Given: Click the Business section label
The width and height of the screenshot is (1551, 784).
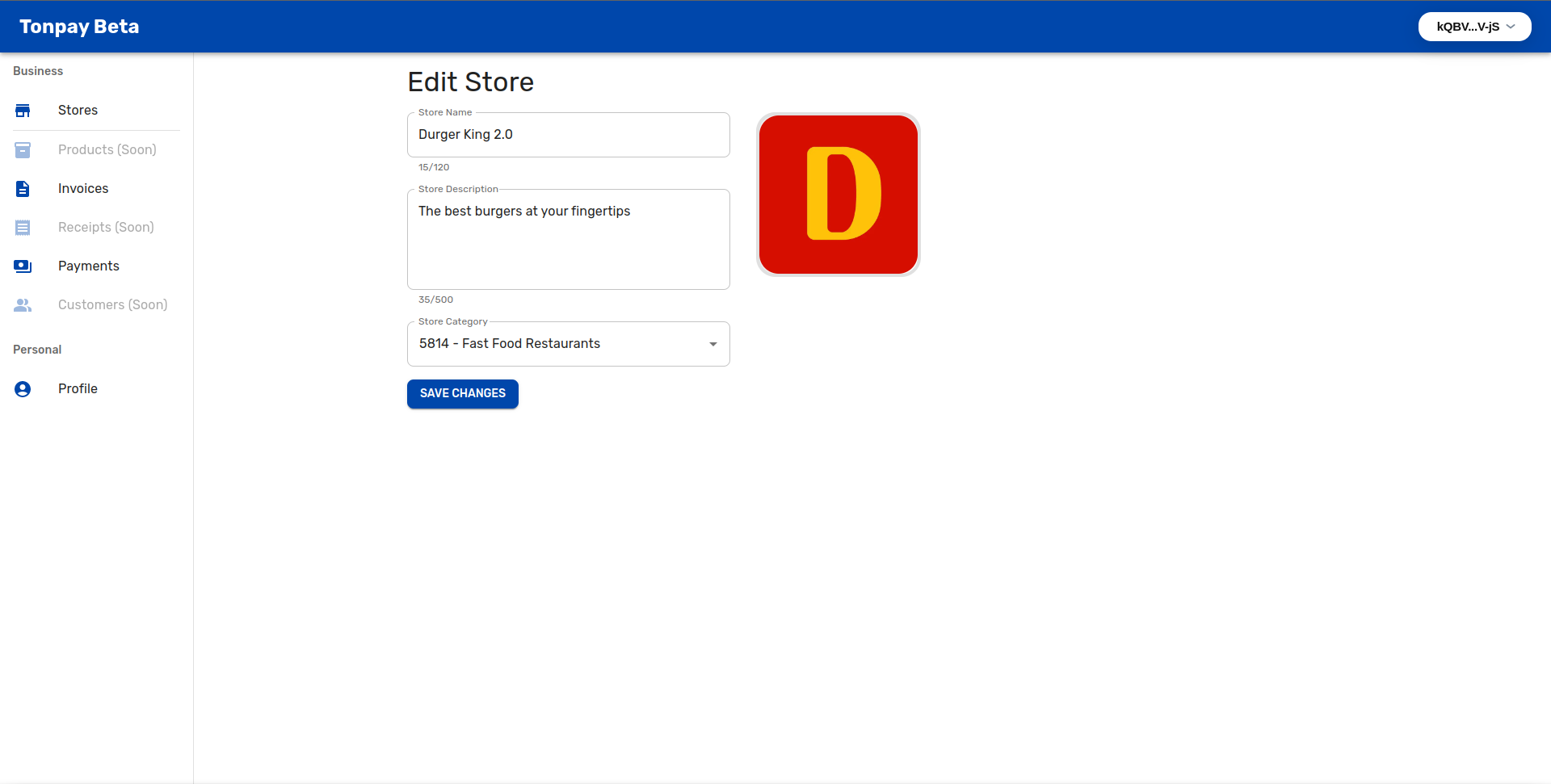Looking at the screenshot, I should [38, 71].
